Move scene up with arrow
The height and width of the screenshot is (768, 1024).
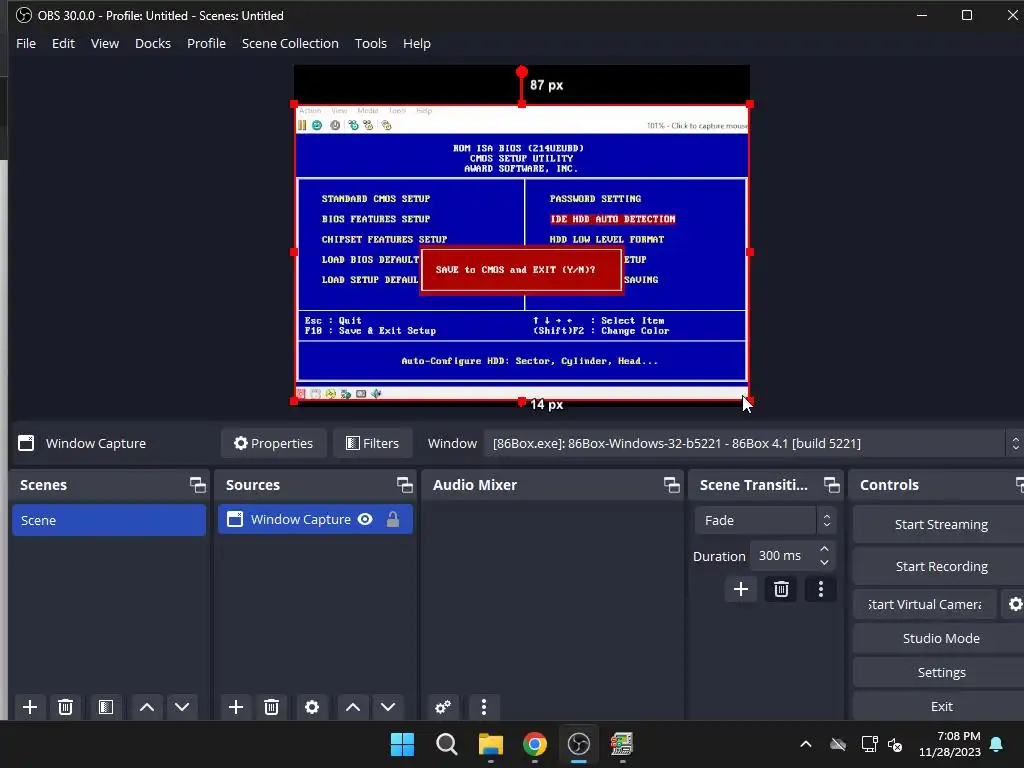147,707
